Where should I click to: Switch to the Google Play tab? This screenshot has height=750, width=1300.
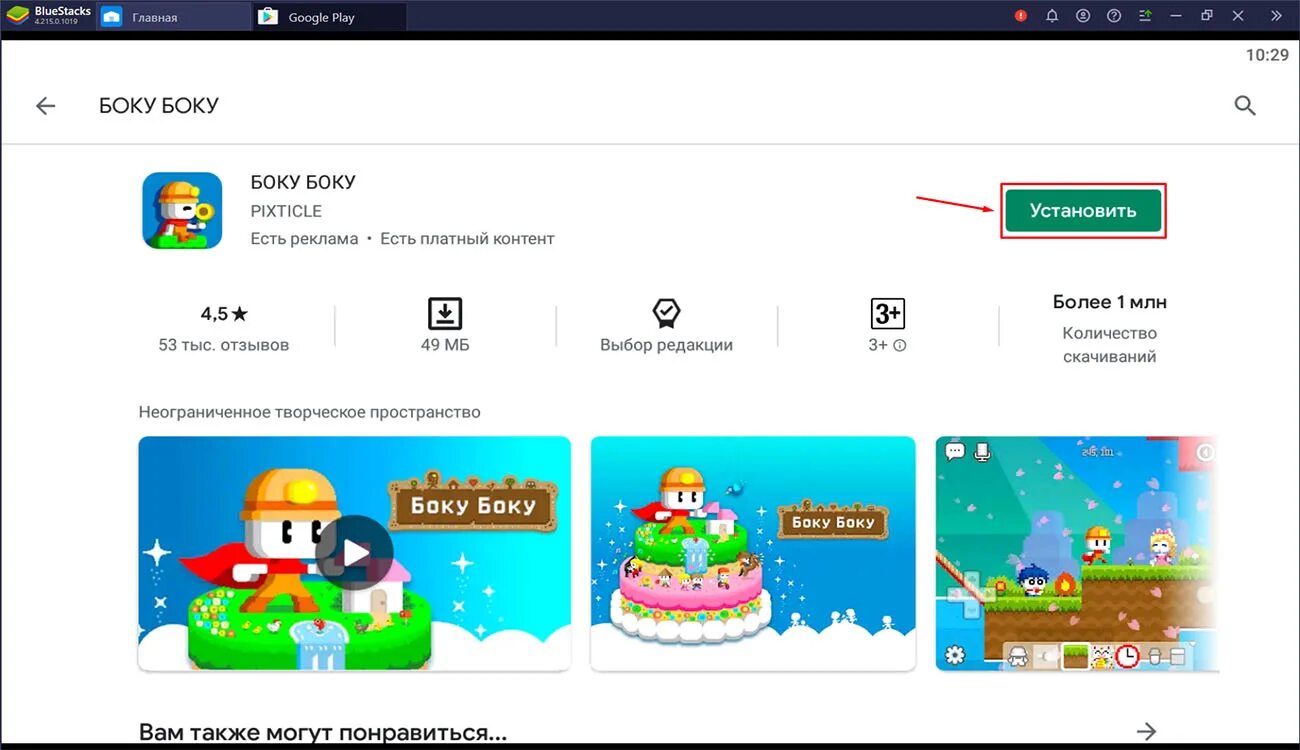[x=330, y=17]
